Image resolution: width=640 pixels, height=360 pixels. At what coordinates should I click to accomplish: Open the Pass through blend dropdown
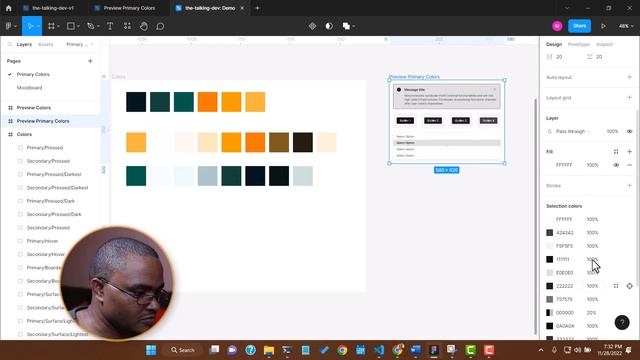573,131
